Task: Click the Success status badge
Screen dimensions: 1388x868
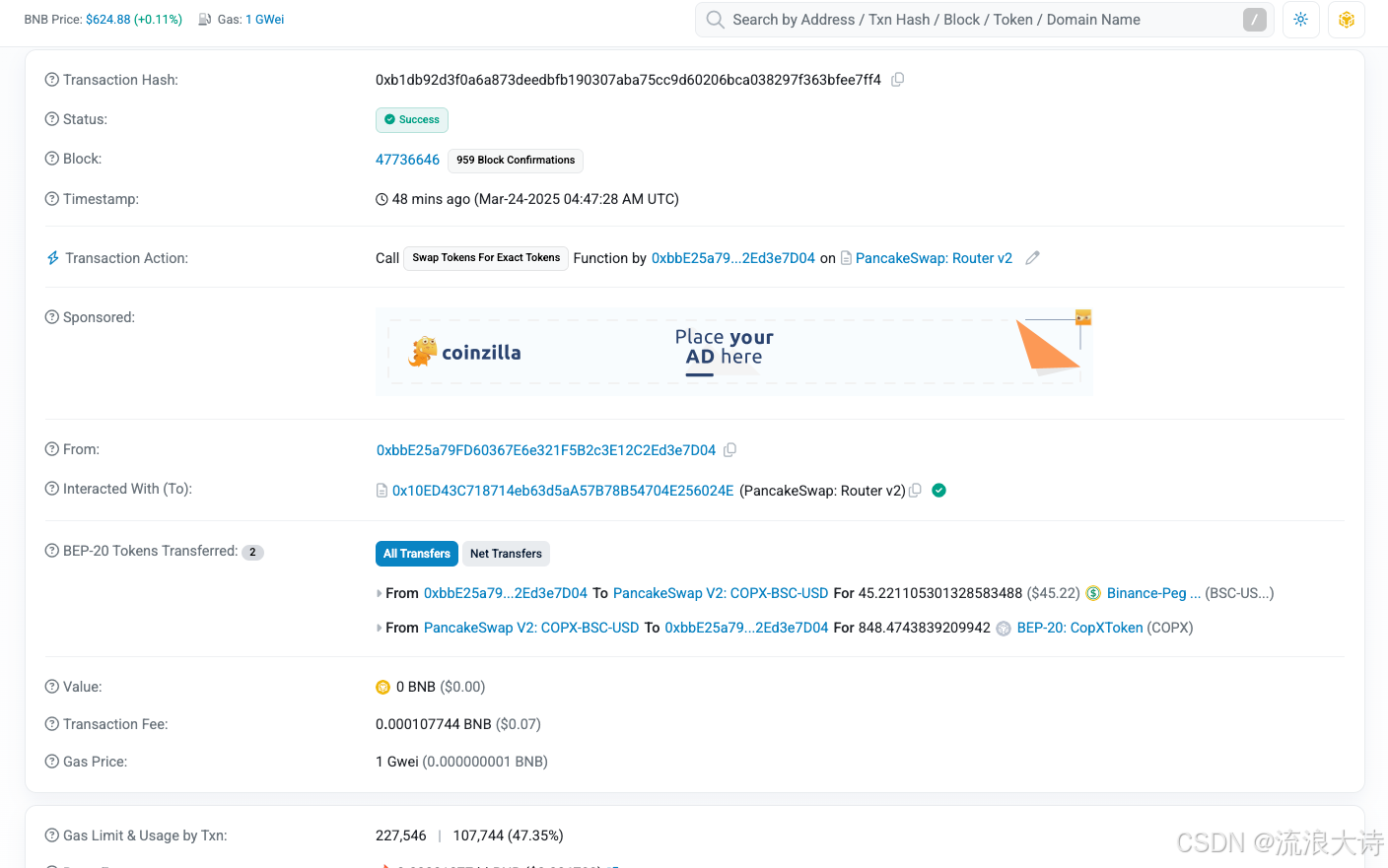Action: (x=412, y=120)
